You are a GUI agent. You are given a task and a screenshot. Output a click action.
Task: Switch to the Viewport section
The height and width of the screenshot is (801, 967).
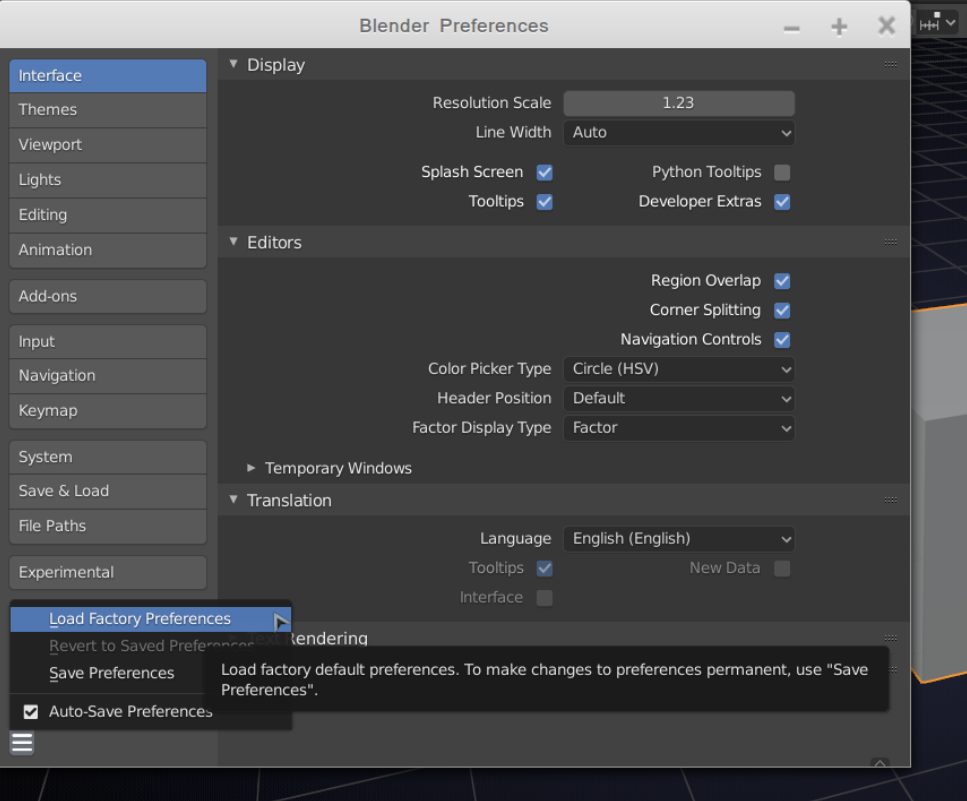[x=108, y=145]
